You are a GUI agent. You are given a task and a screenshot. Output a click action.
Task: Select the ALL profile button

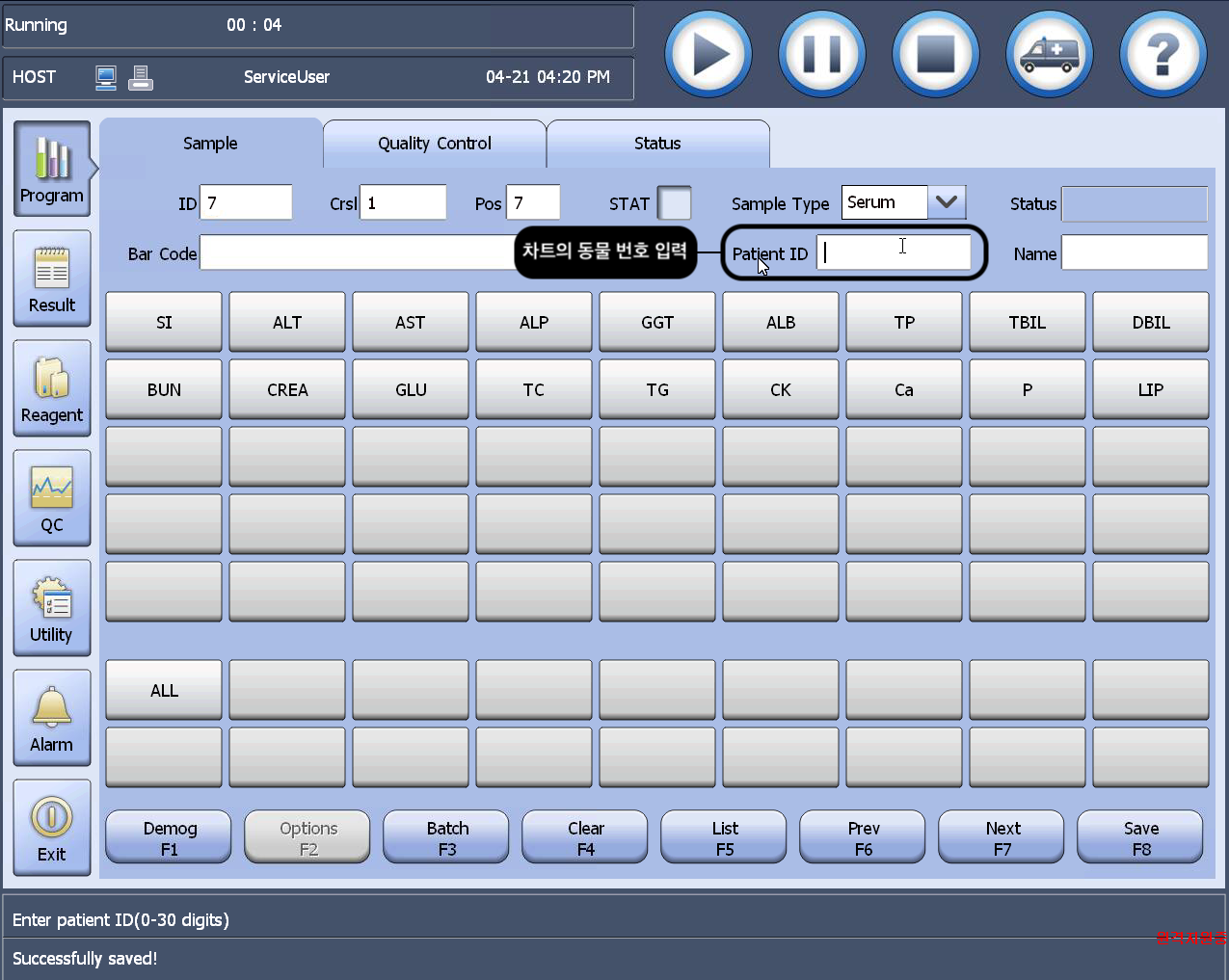pyautogui.click(x=164, y=690)
